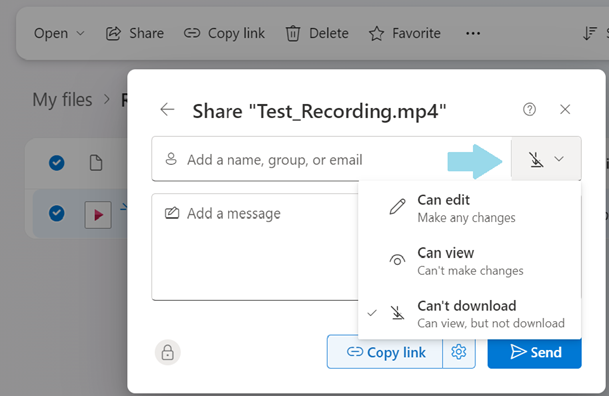Select the Can't download option
The width and height of the screenshot is (609, 396).
(470, 314)
